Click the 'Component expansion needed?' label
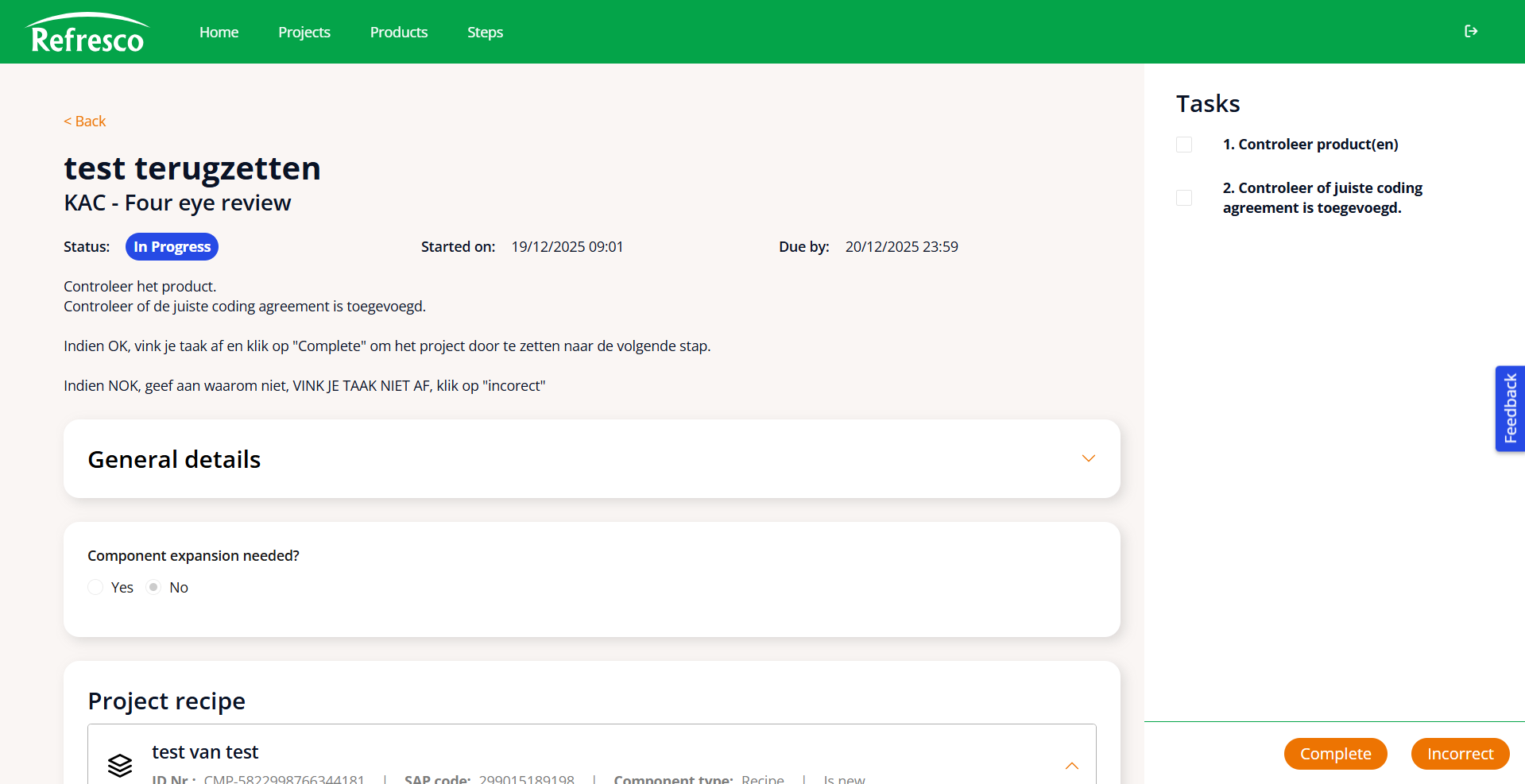The image size is (1525, 784). tap(193, 556)
